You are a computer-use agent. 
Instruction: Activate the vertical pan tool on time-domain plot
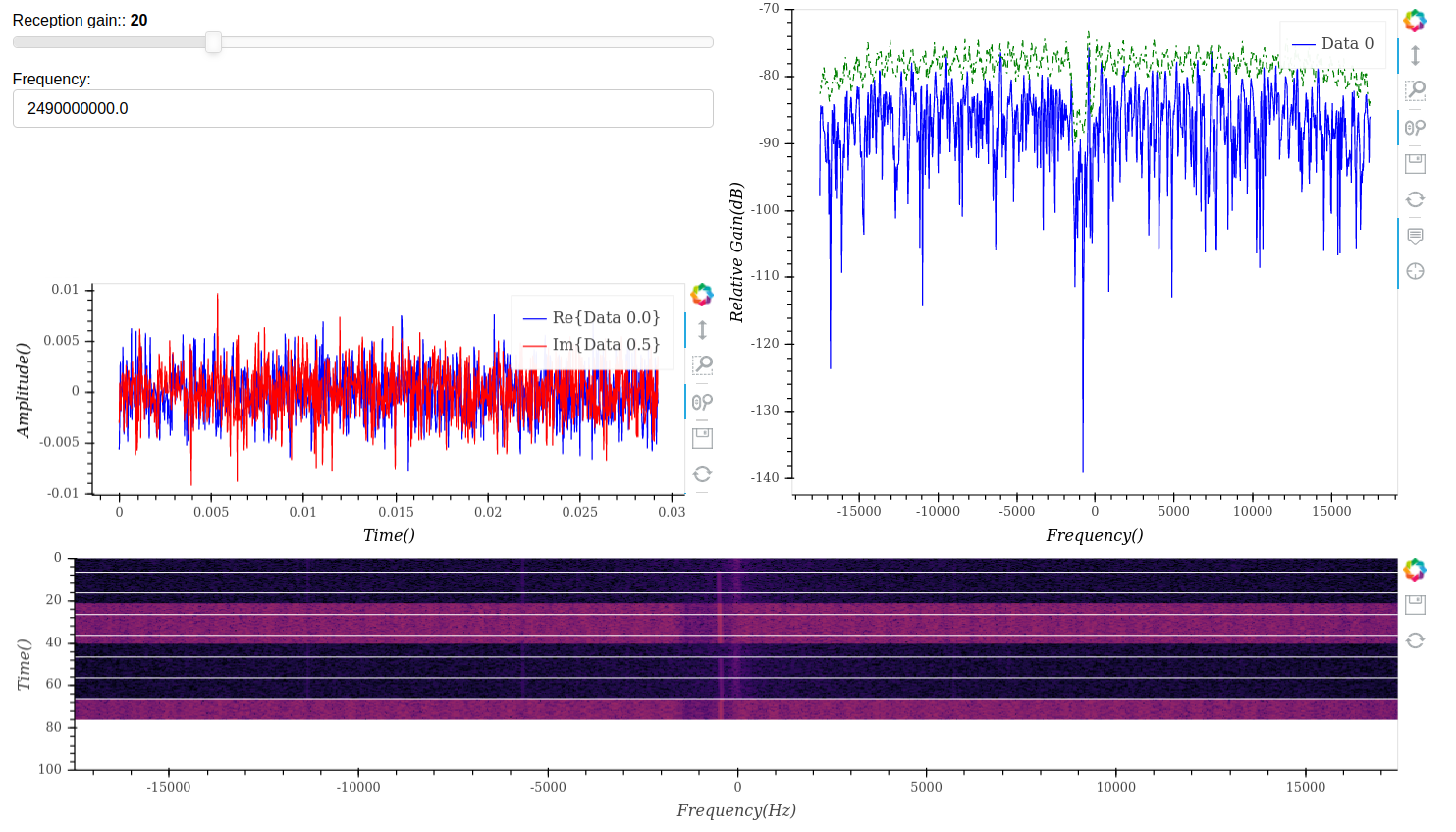pos(702,330)
